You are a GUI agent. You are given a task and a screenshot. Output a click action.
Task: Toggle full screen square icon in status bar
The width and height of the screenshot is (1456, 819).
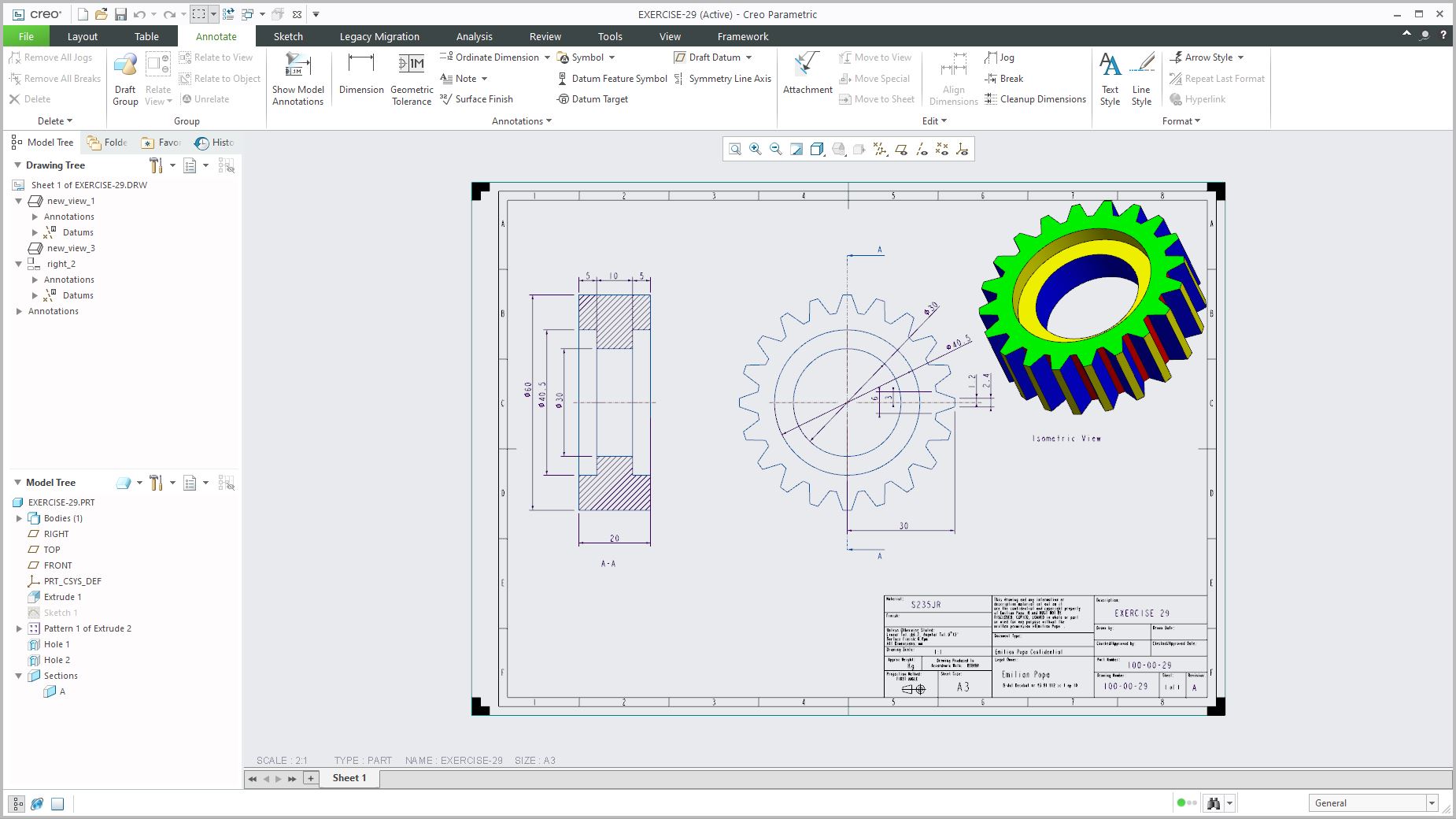coord(57,804)
